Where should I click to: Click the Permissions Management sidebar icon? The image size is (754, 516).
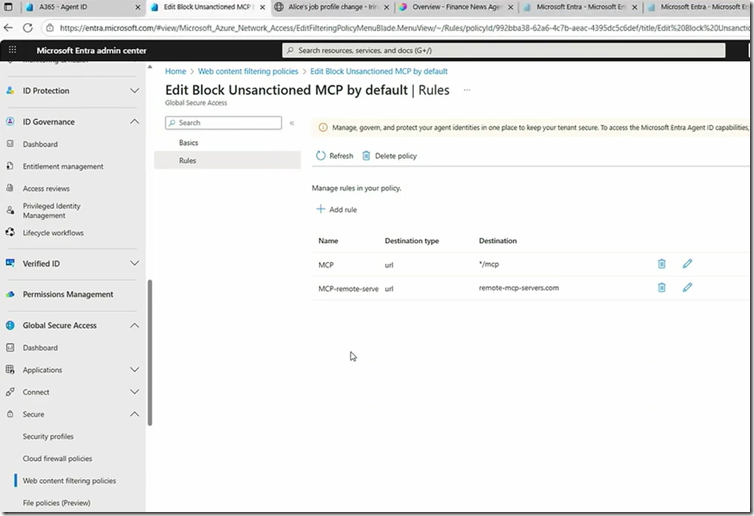(x=10, y=294)
